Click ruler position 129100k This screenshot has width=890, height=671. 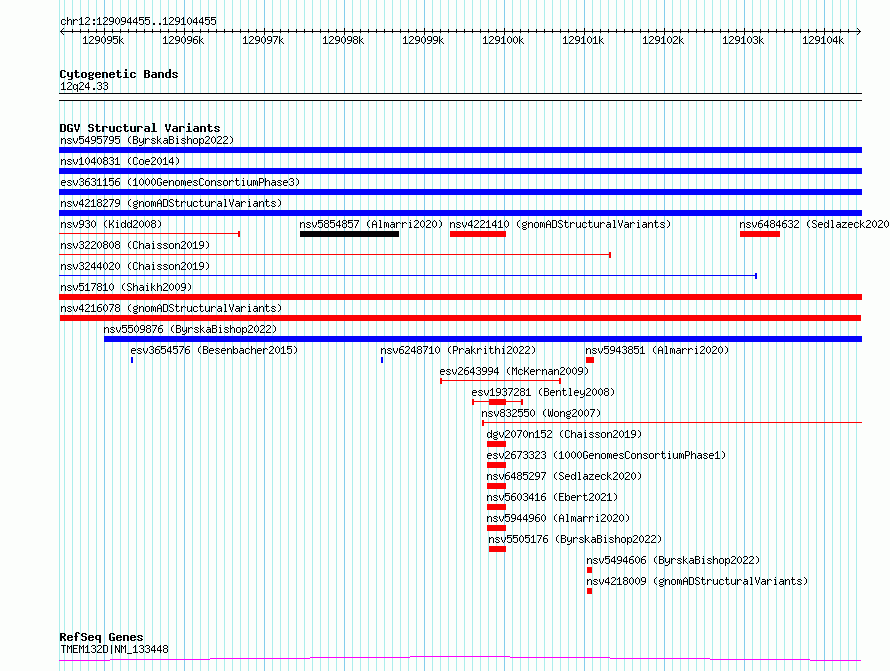coord(503,40)
